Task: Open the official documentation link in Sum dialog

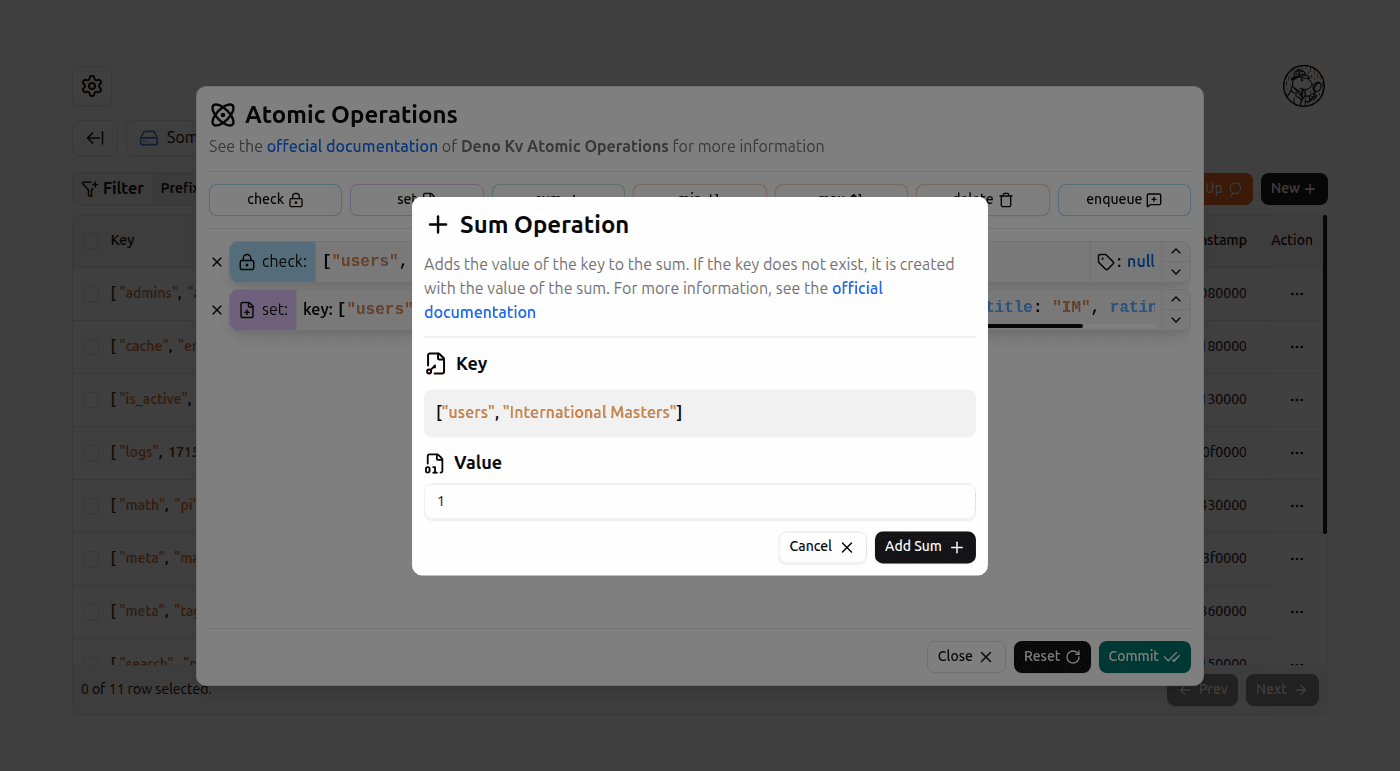Action: click(x=480, y=311)
